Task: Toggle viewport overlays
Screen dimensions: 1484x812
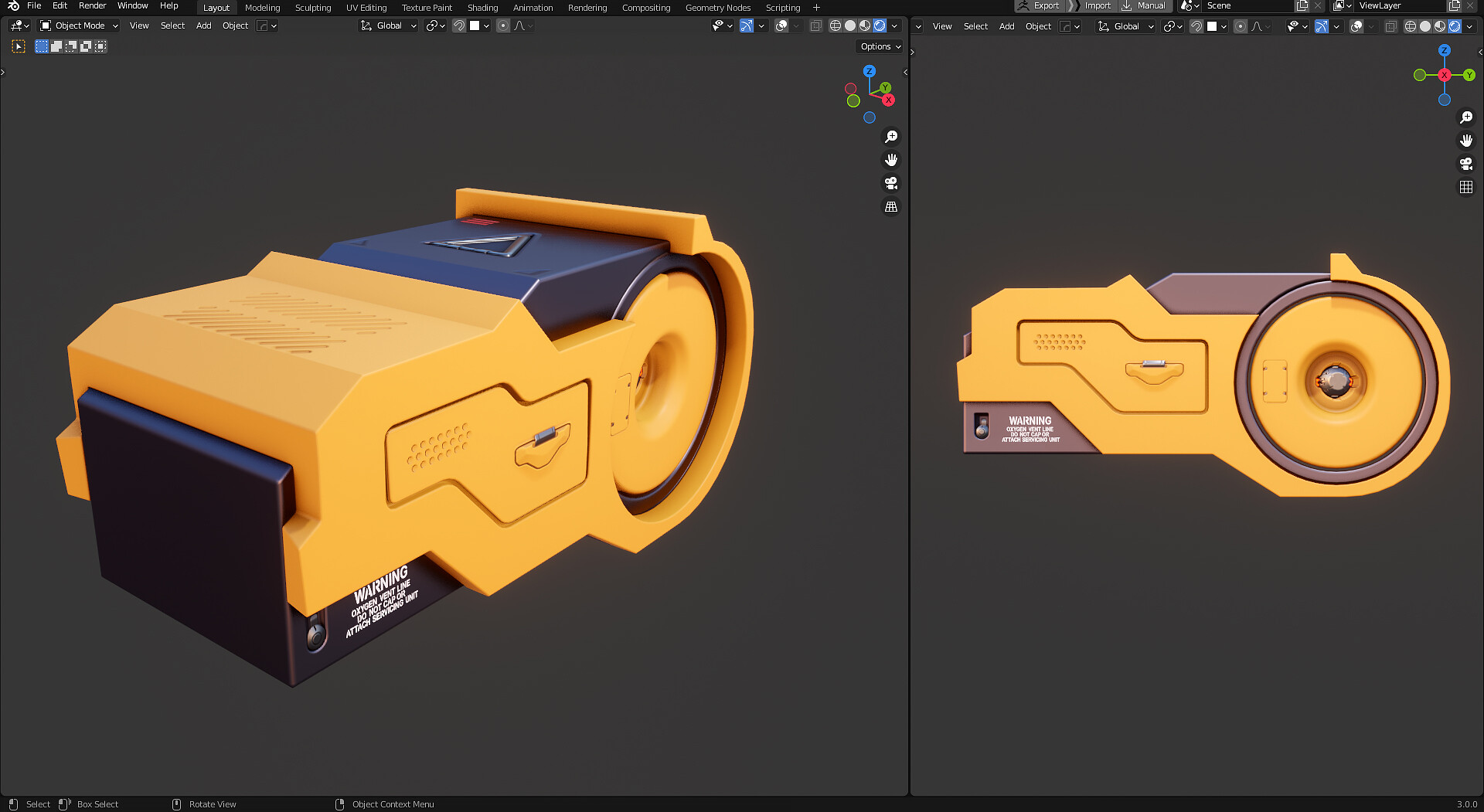Action: click(781, 25)
